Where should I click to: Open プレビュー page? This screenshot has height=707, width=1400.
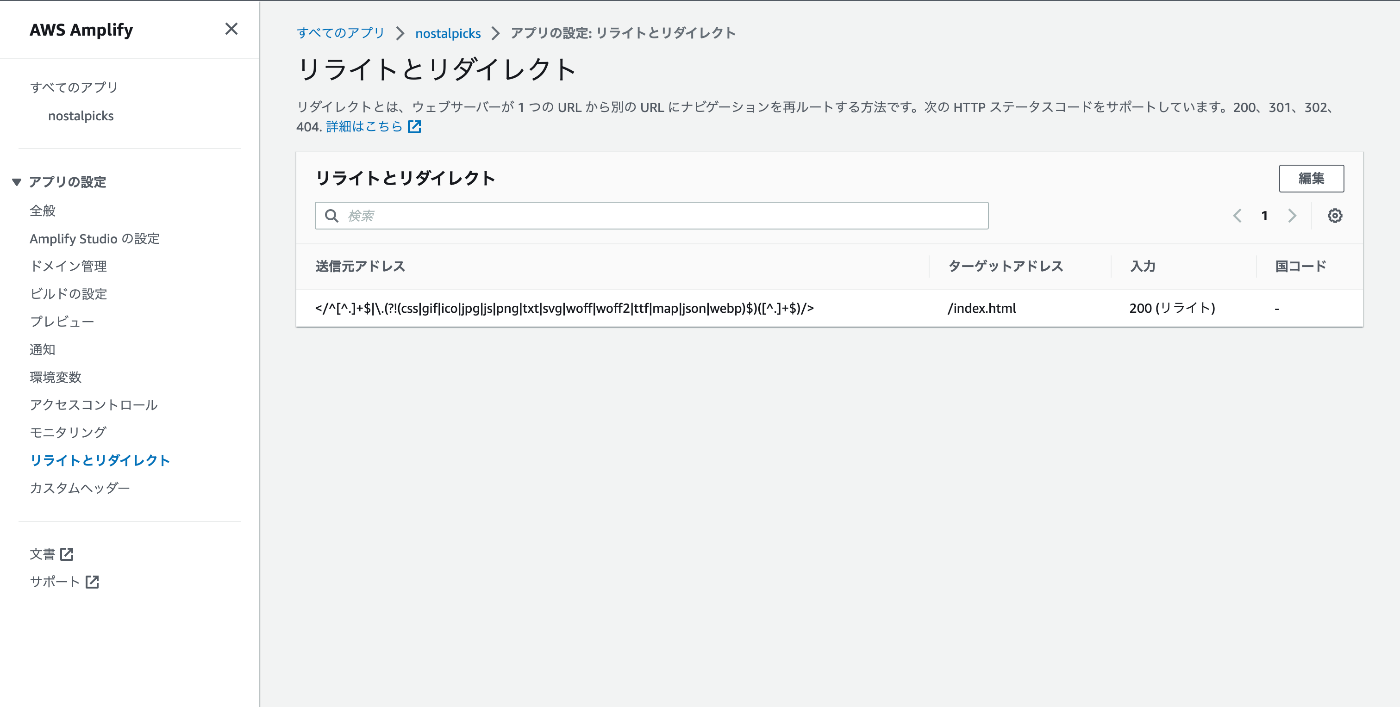62,322
